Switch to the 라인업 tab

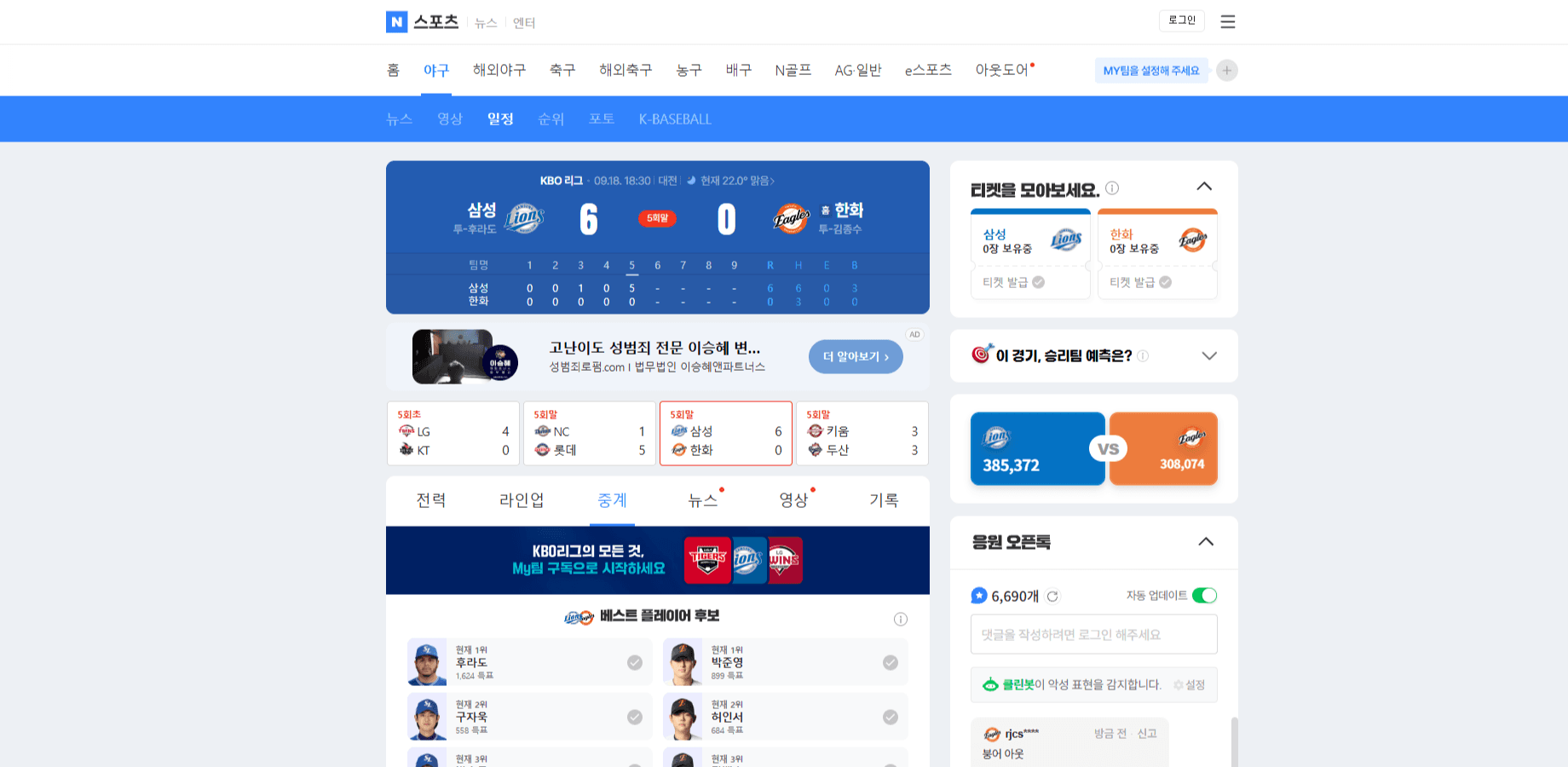pos(522,500)
